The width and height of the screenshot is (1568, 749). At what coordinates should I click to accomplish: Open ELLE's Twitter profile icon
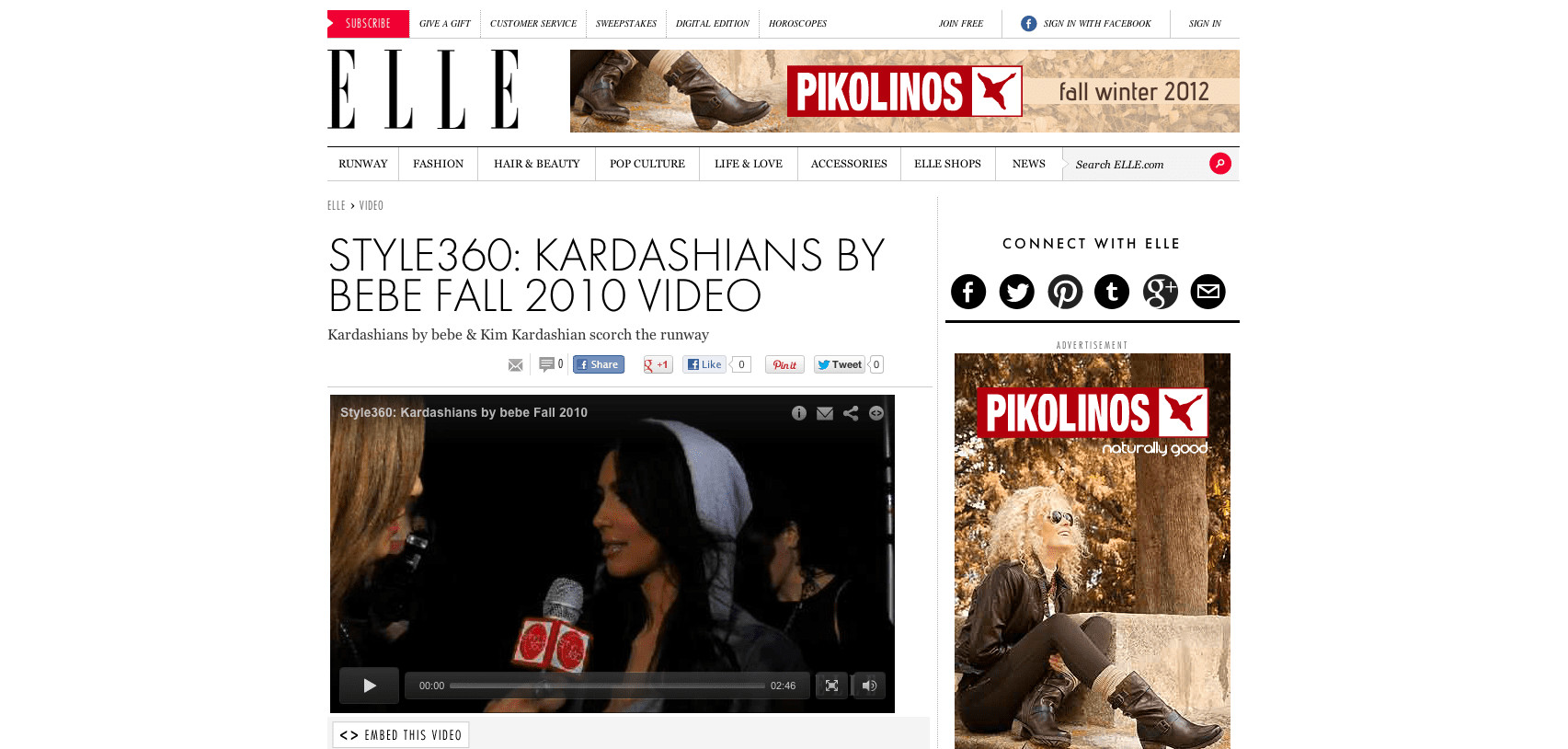1016,292
